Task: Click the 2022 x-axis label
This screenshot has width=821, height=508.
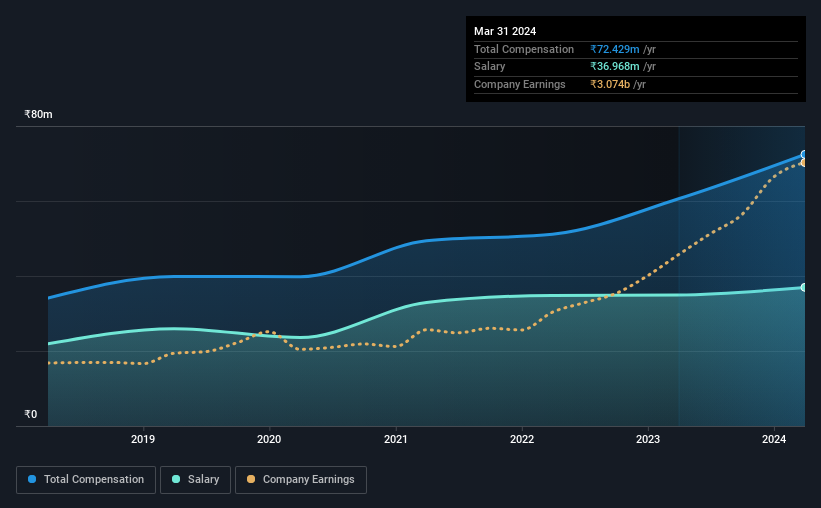Action: (522, 439)
